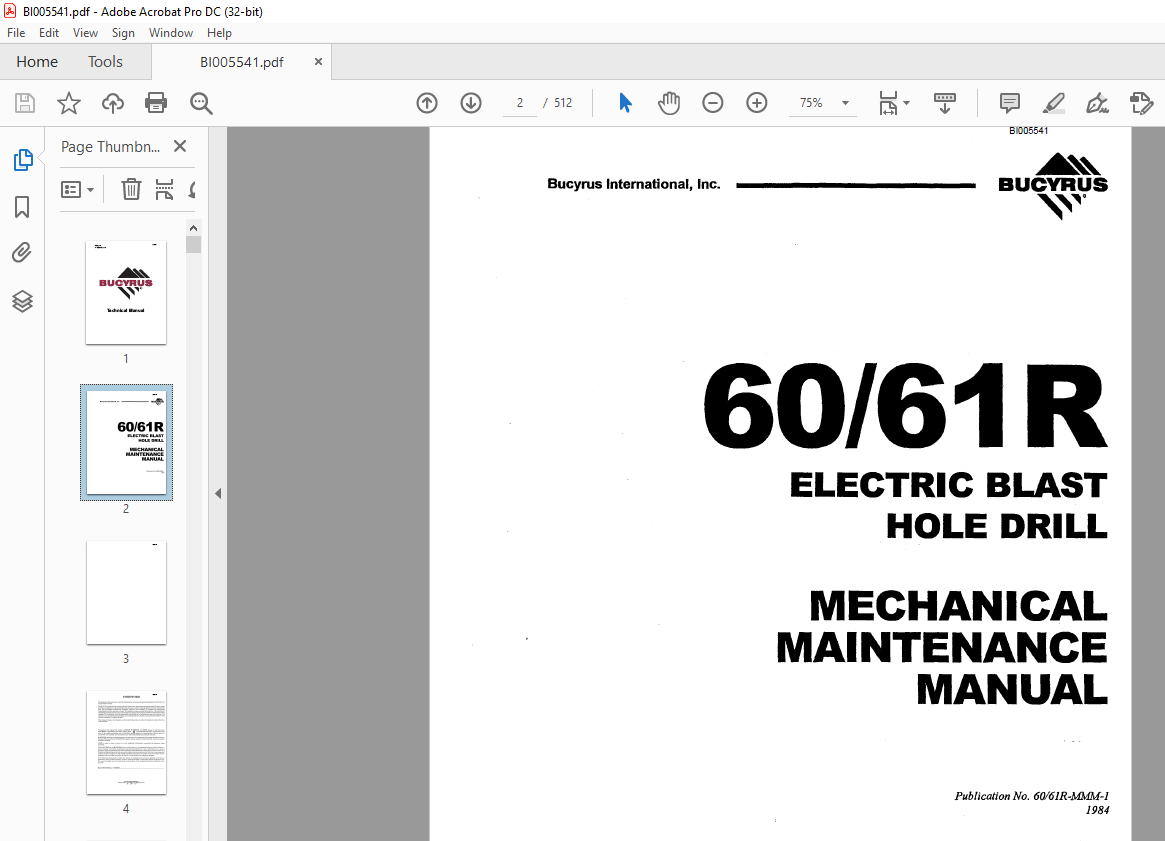Click thumbnail scrollbar up arrow
1165x841 pixels.
point(193,228)
